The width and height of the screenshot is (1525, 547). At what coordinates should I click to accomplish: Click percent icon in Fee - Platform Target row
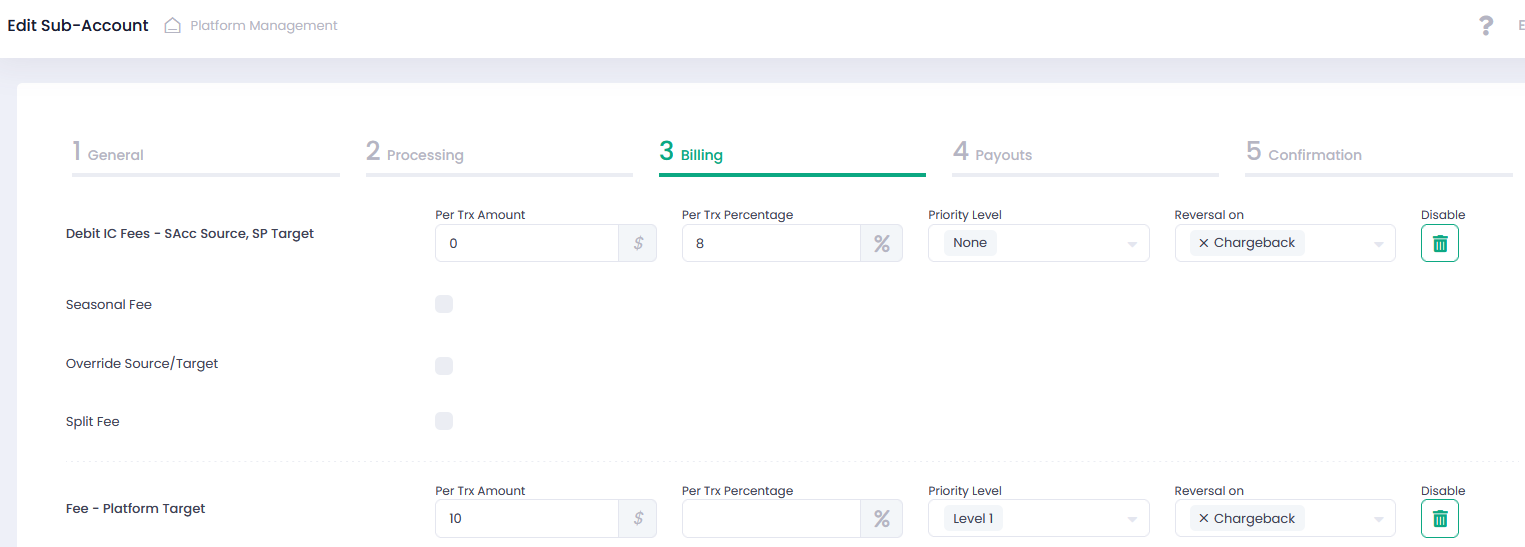pos(881,518)
